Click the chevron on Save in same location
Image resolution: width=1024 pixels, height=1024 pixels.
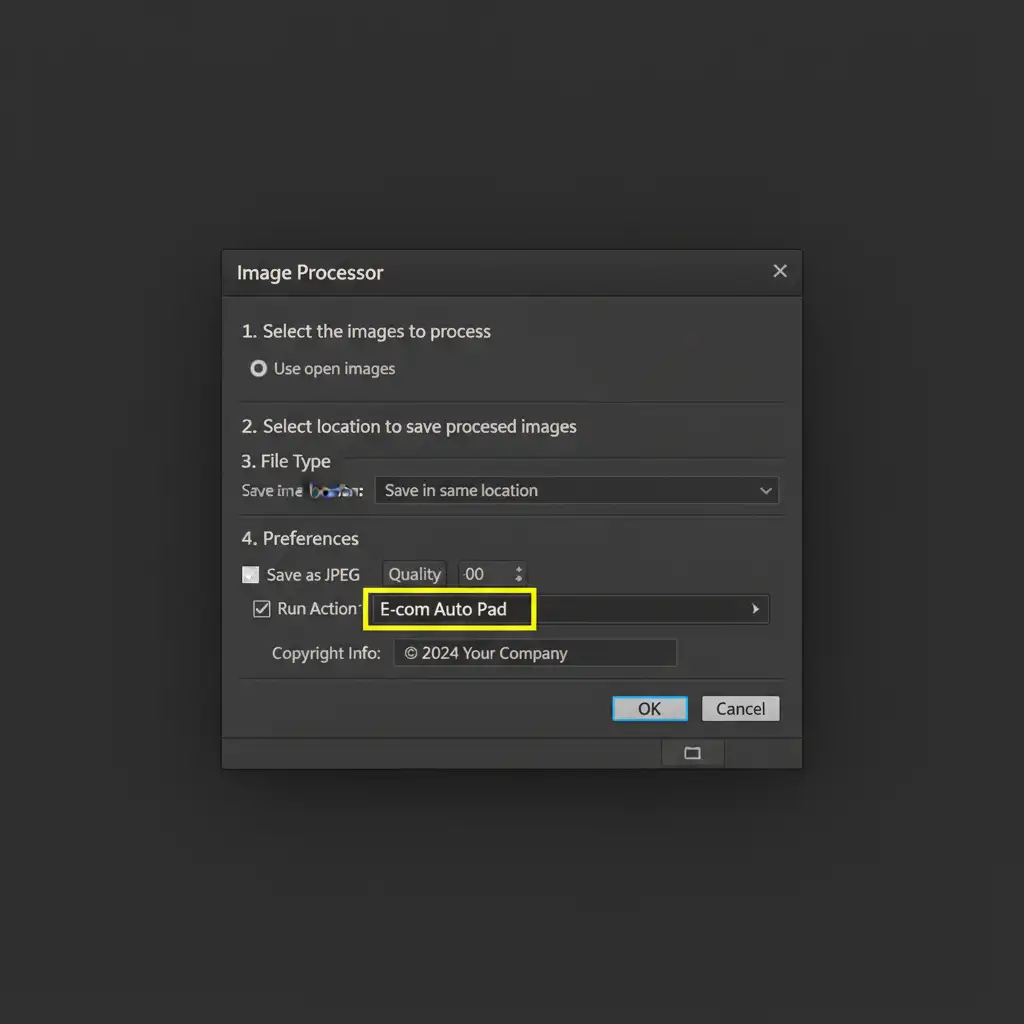[766, 491]
